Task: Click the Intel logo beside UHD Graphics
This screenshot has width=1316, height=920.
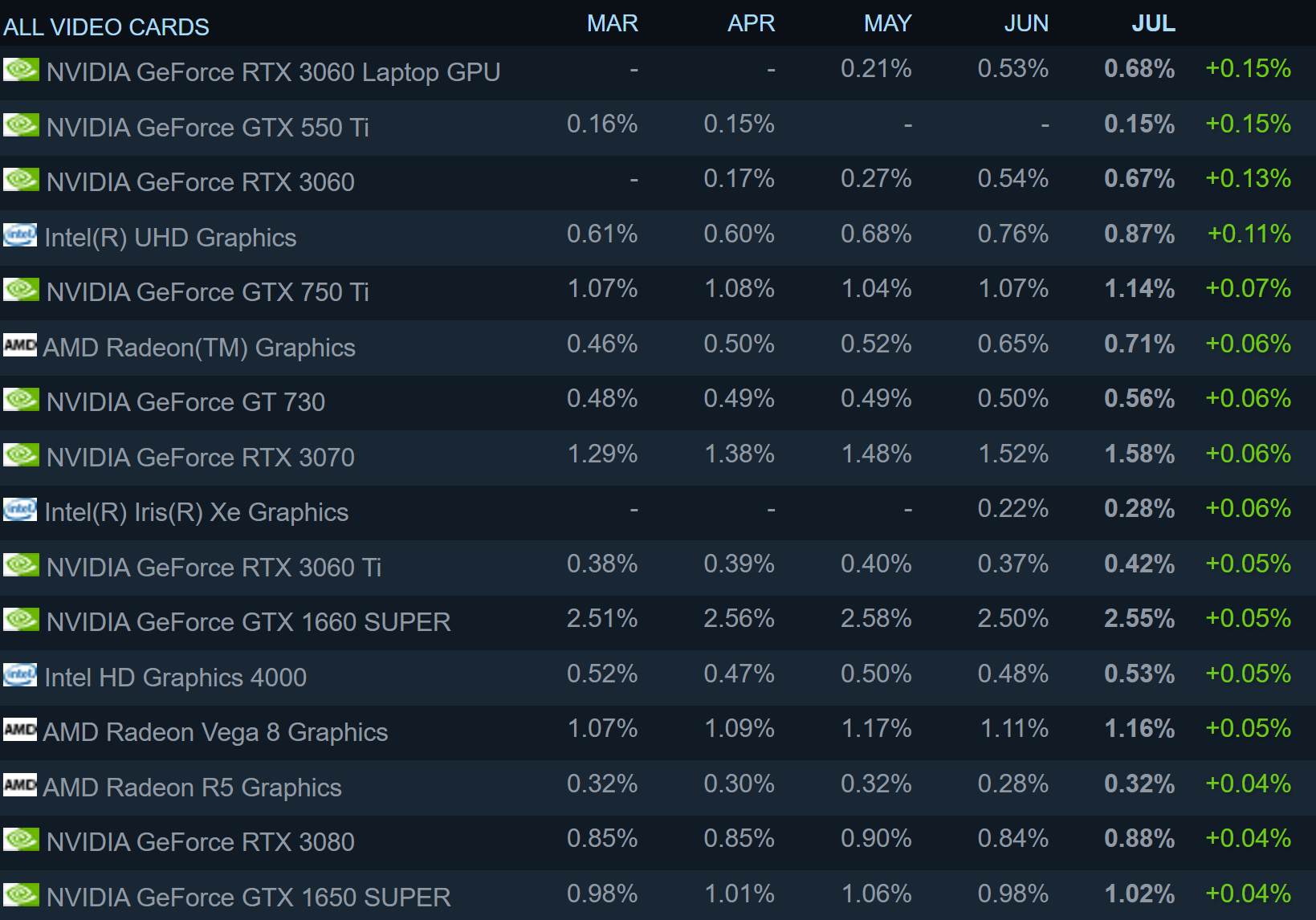Action: (20, 235)
